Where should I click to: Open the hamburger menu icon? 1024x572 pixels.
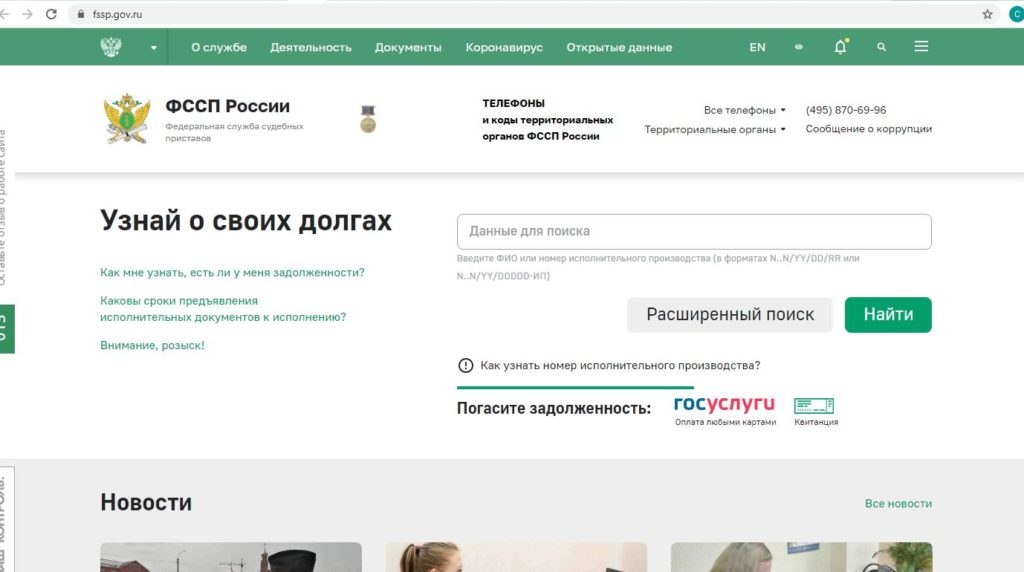(921, 46)
